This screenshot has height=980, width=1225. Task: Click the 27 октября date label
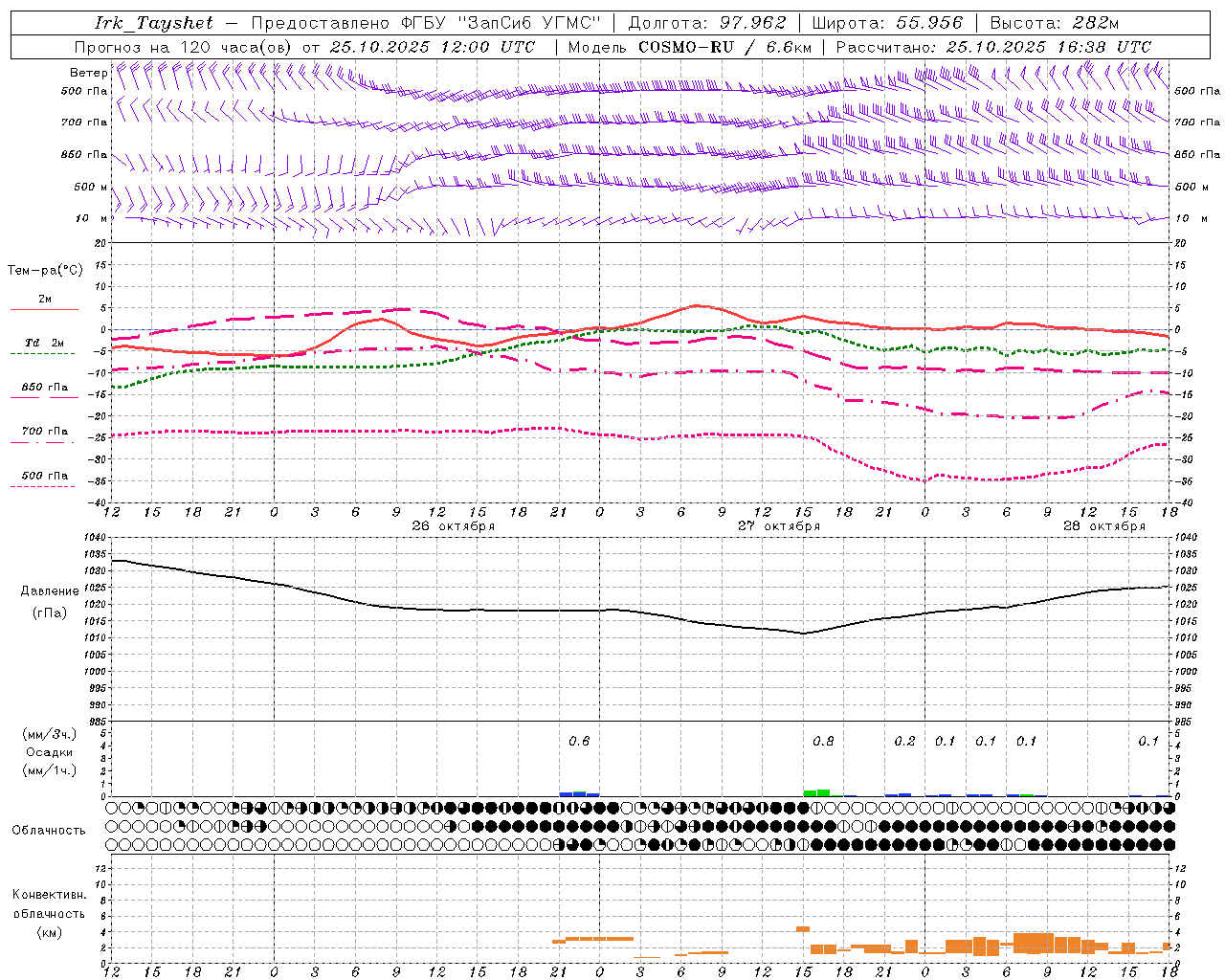tap(779, 525)
